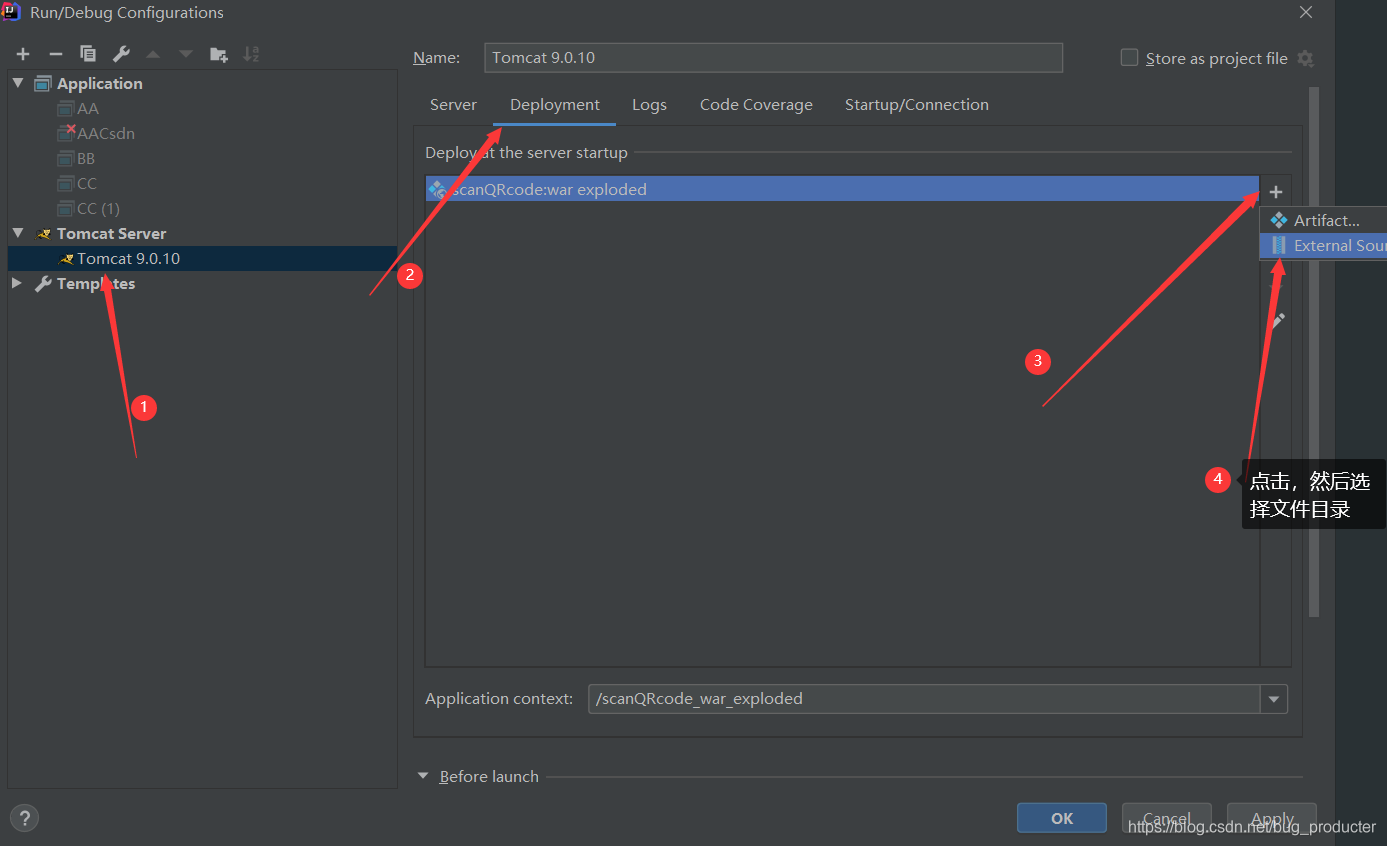Click the vertical scrollbar of settings panel

(x=1313, y=350)
